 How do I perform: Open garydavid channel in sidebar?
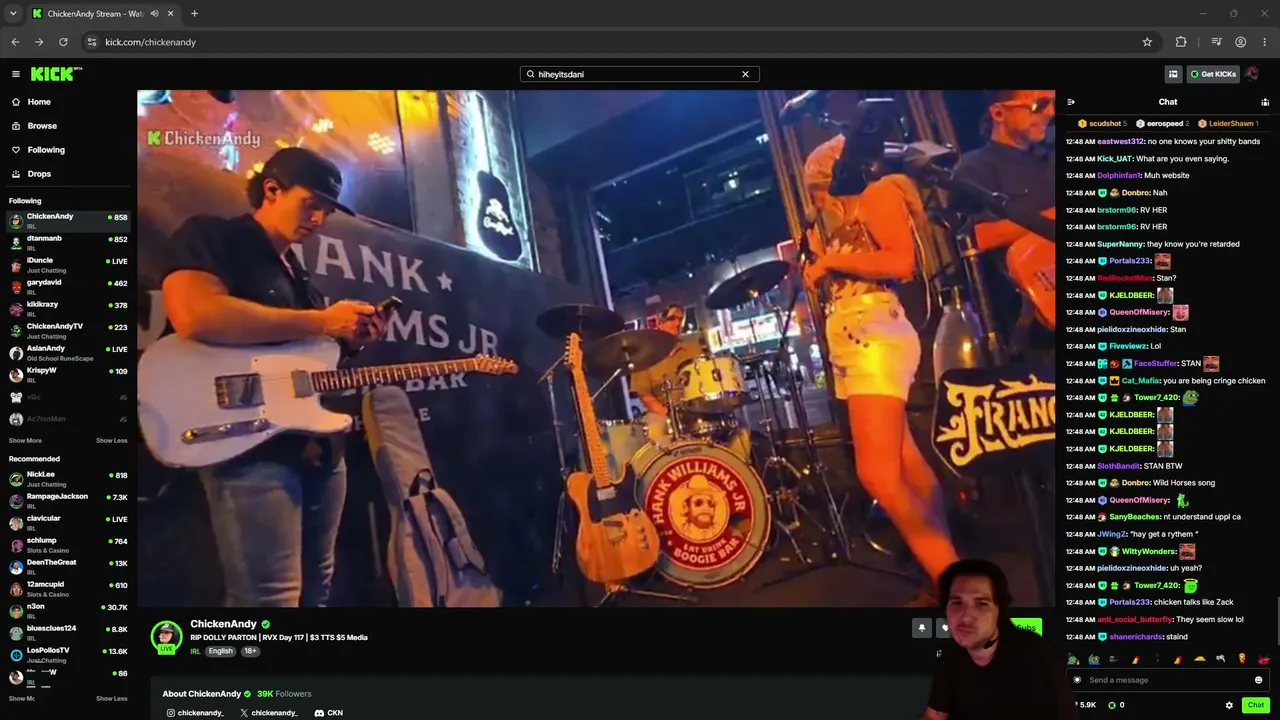point(68,285)
